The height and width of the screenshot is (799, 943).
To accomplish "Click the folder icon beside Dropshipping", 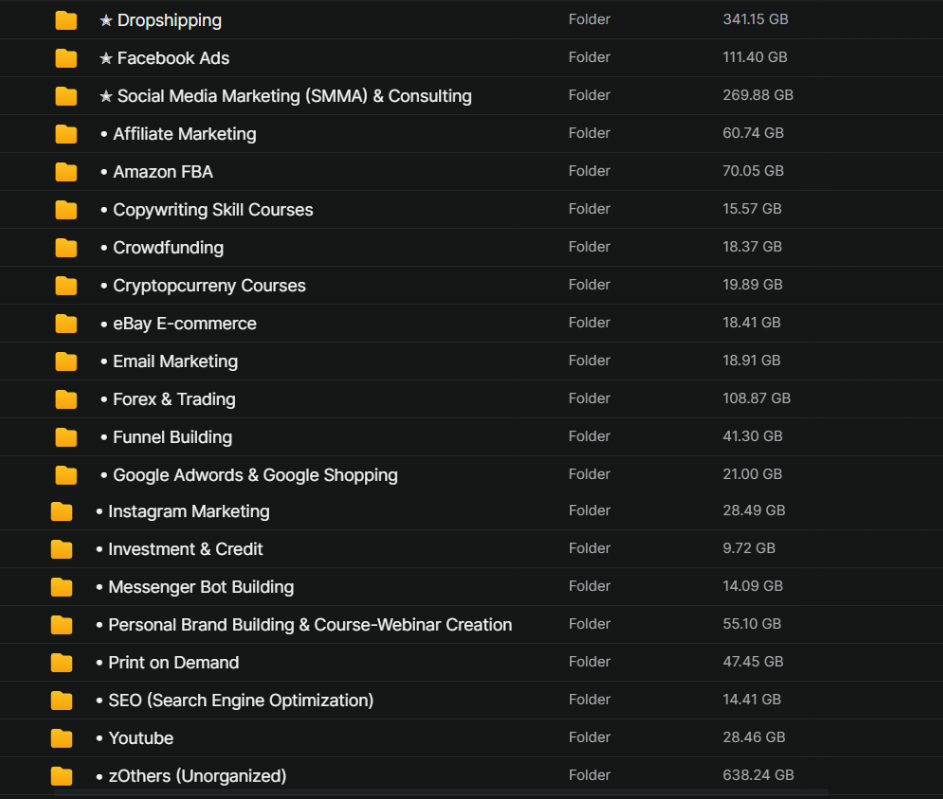I will pyautogui.click(x=66, y=21).
